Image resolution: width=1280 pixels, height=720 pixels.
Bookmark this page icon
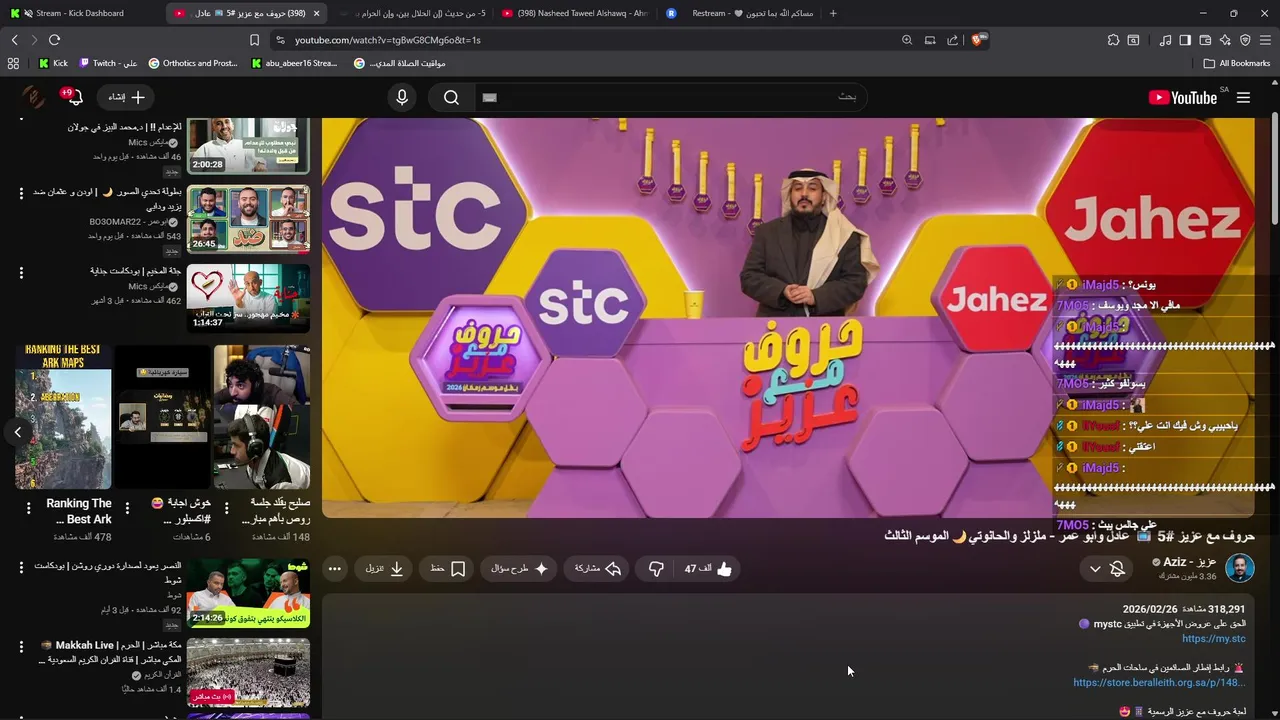pyautogui.click(x=254, y=40)
